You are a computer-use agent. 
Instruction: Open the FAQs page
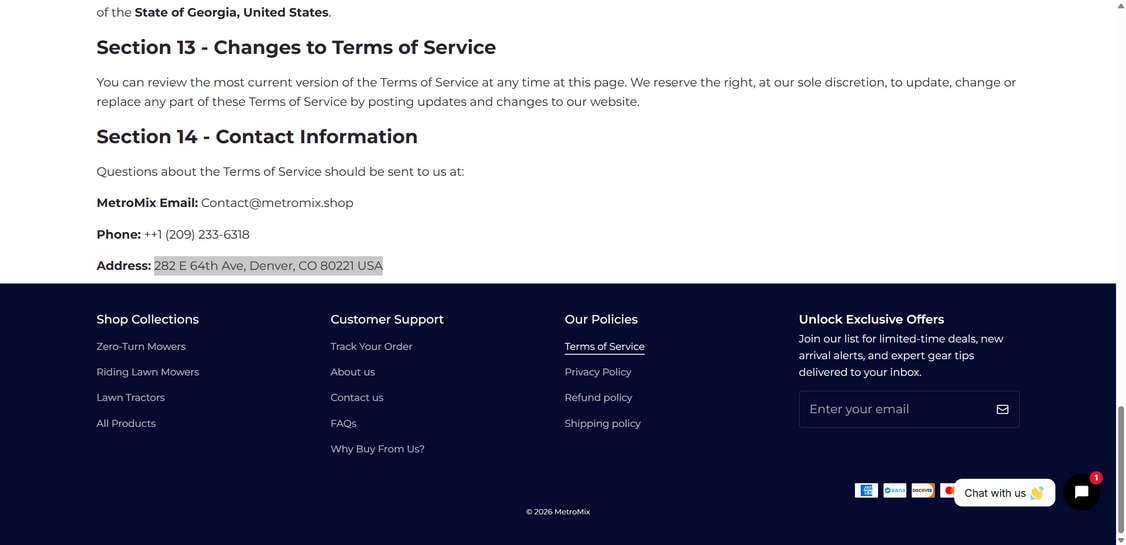343,424
